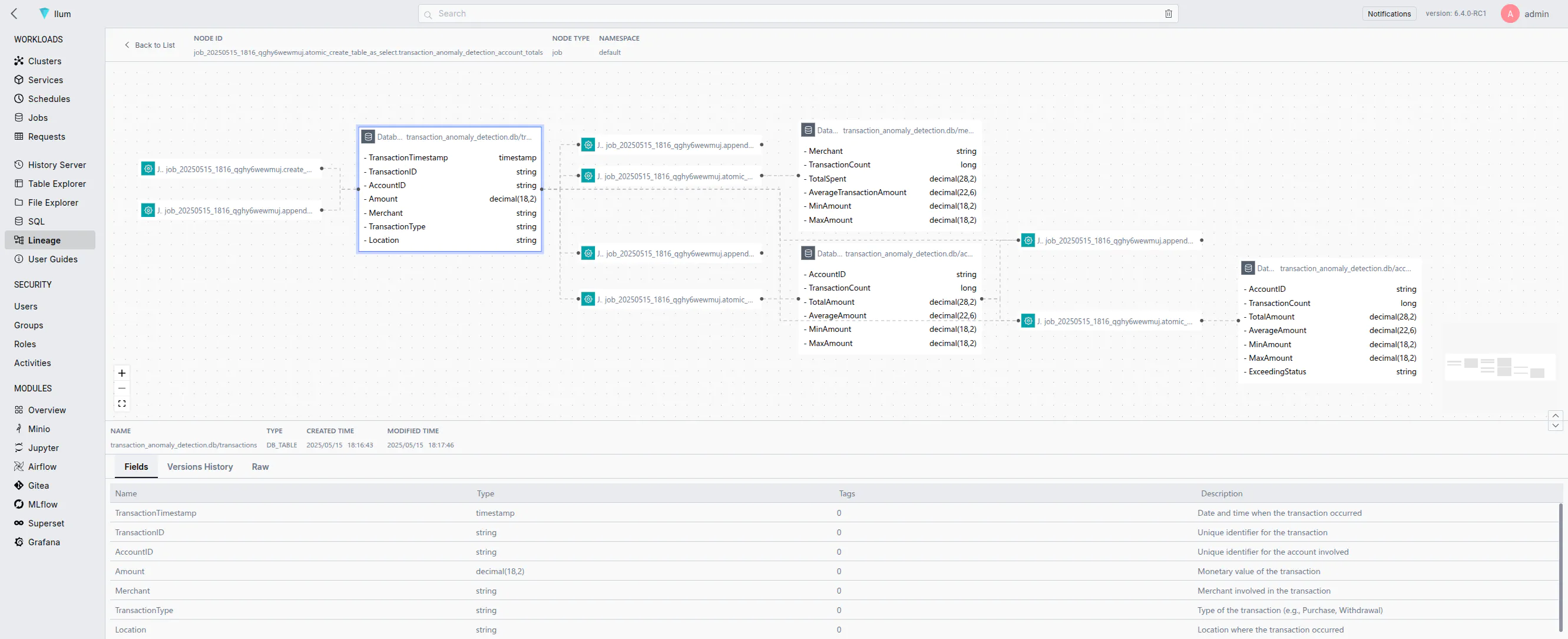Collapse the sidebar with back chevron
1568x639 pixels.
pos(15,14)
